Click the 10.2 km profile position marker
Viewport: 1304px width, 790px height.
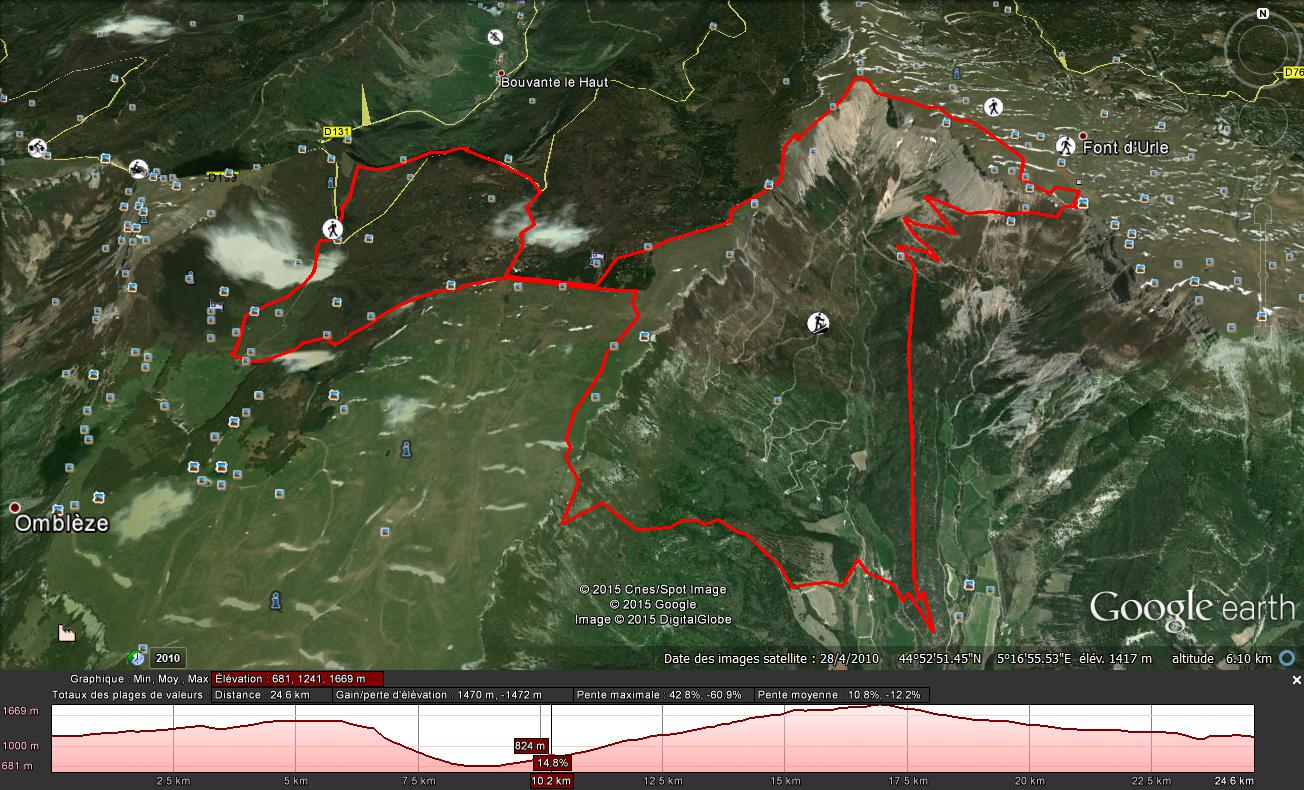coord(551,781)
